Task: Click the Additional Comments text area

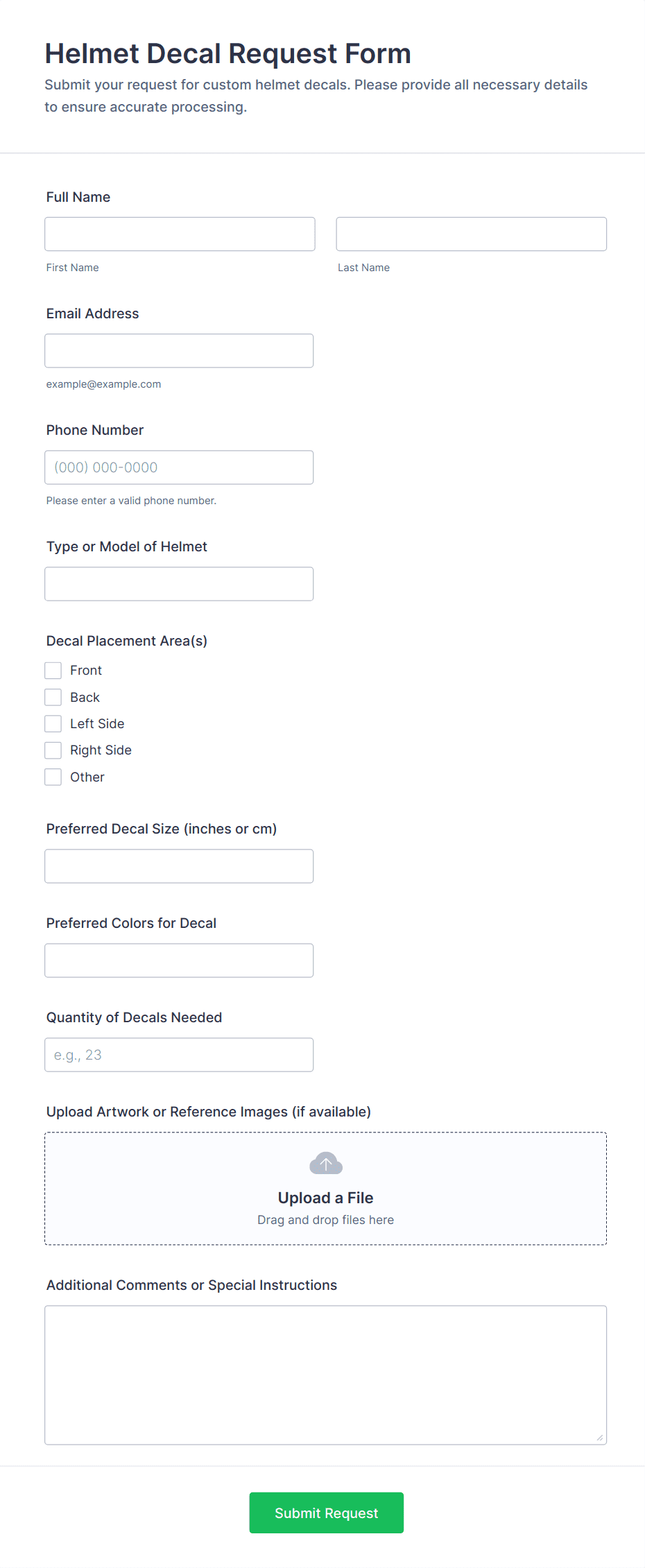Action: click(325, 1373)
